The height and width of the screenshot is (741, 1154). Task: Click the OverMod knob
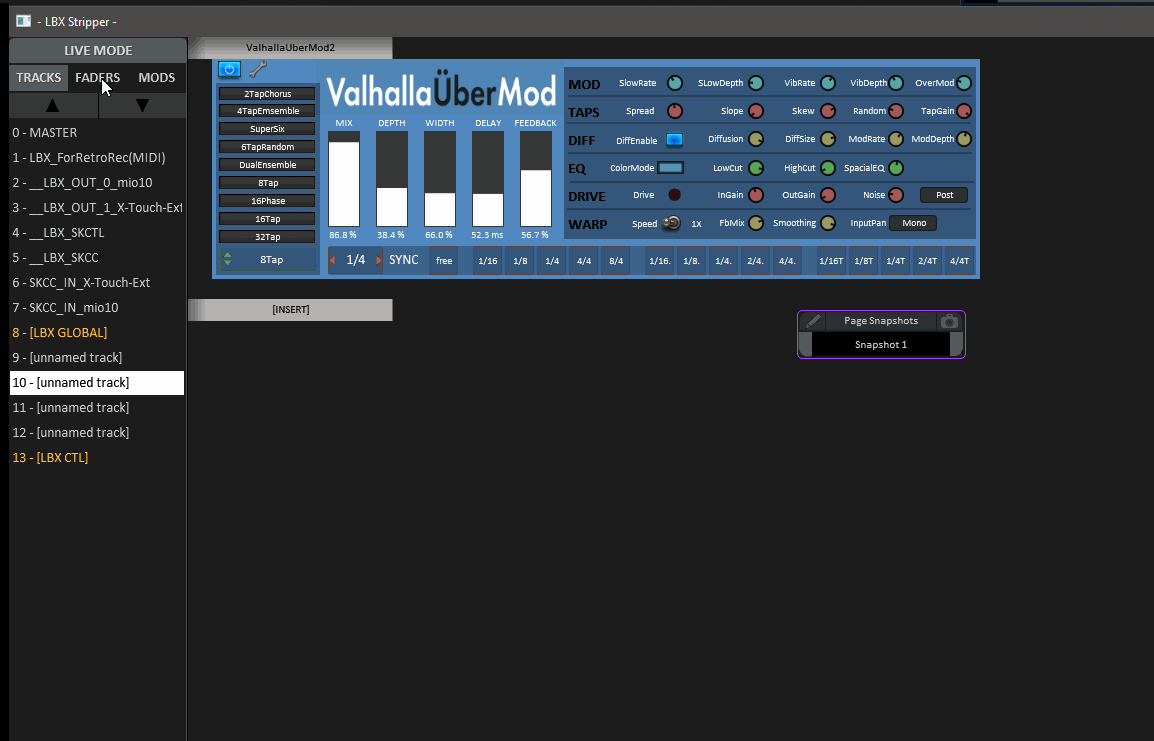point(963,83)
